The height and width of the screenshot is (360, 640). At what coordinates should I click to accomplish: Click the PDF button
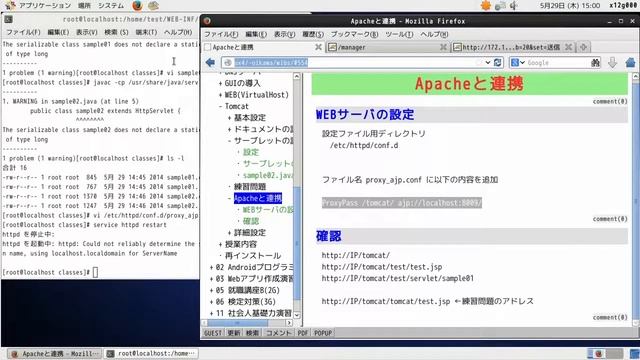coord(302,333)
